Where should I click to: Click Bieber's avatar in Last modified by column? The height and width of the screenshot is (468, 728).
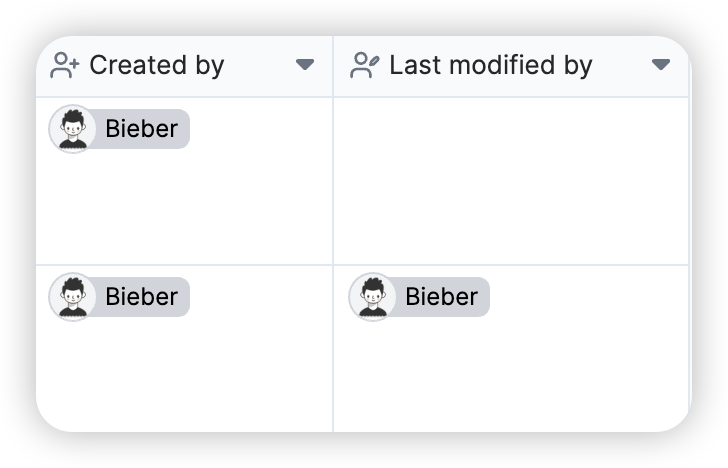(372, 297)
